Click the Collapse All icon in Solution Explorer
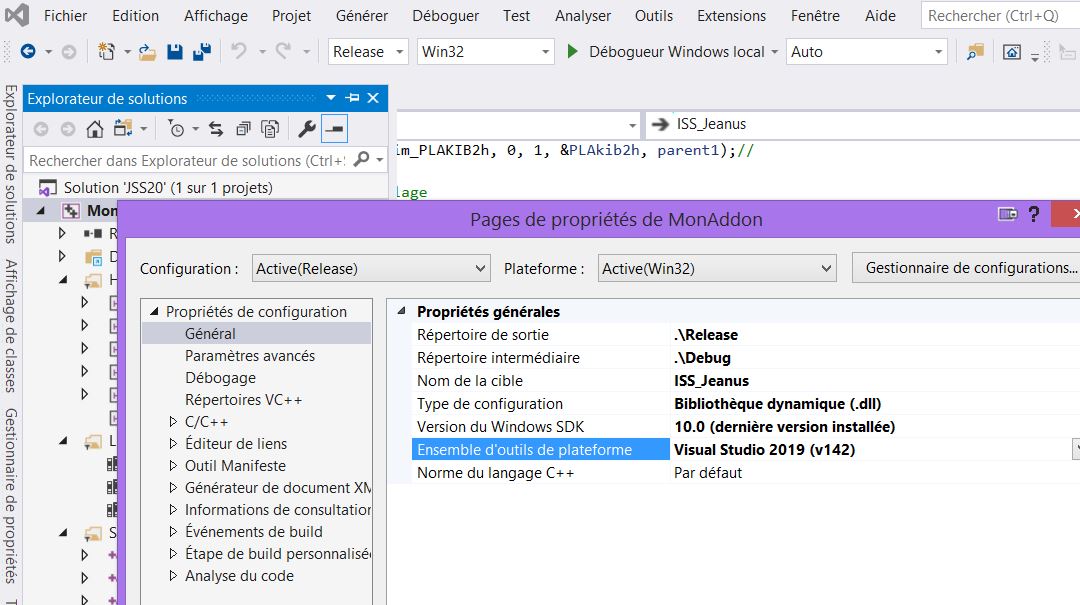 pos(243,129)
